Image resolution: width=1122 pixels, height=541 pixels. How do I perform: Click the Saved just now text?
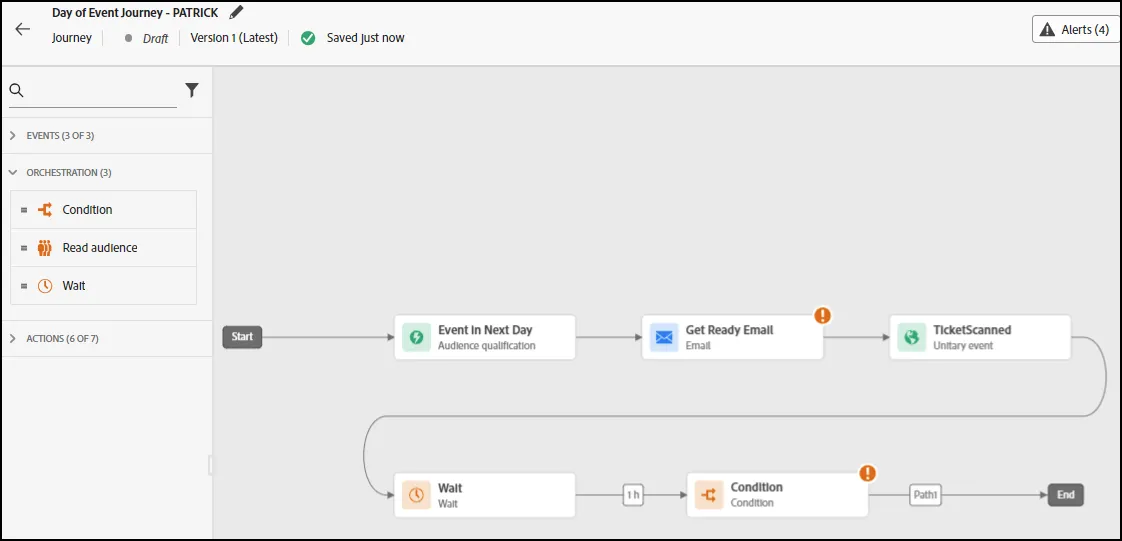[x=366, y=38]
